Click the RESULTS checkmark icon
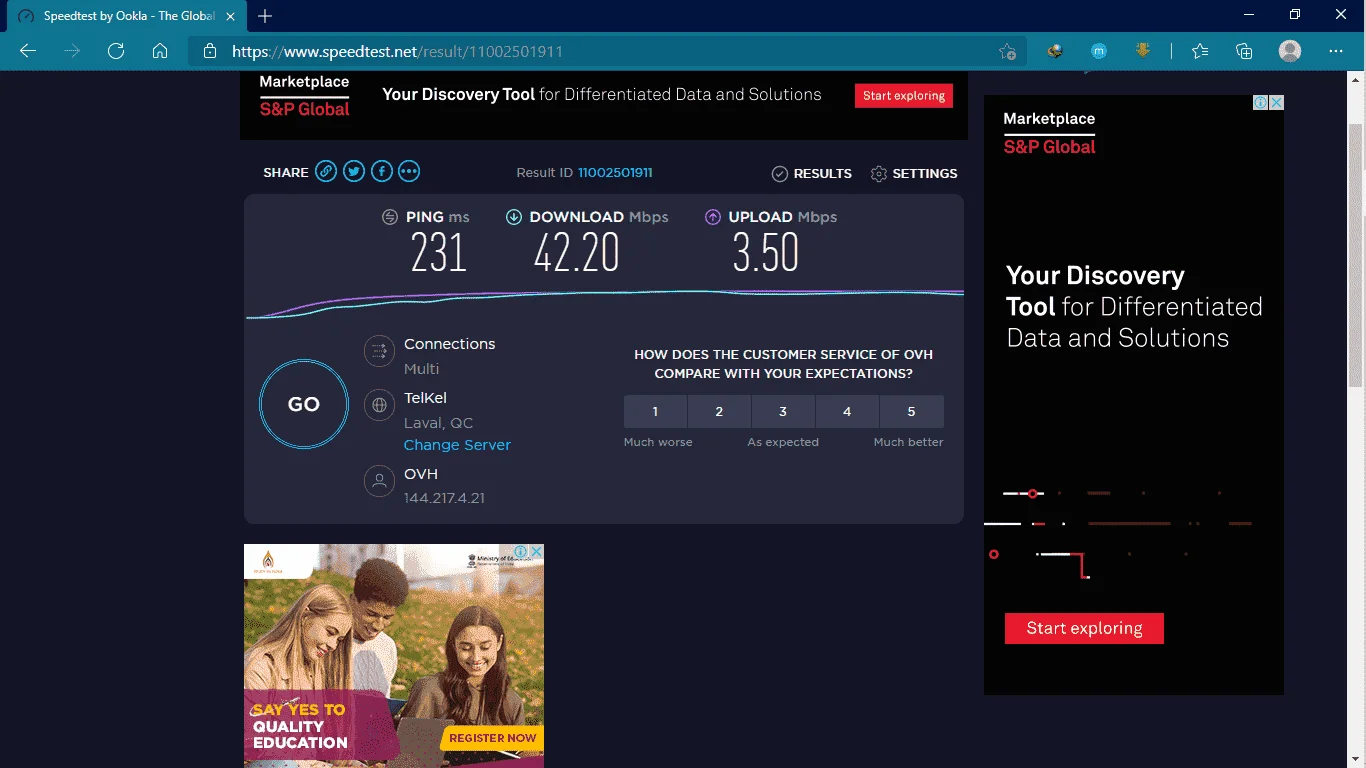 coord(780,174)
